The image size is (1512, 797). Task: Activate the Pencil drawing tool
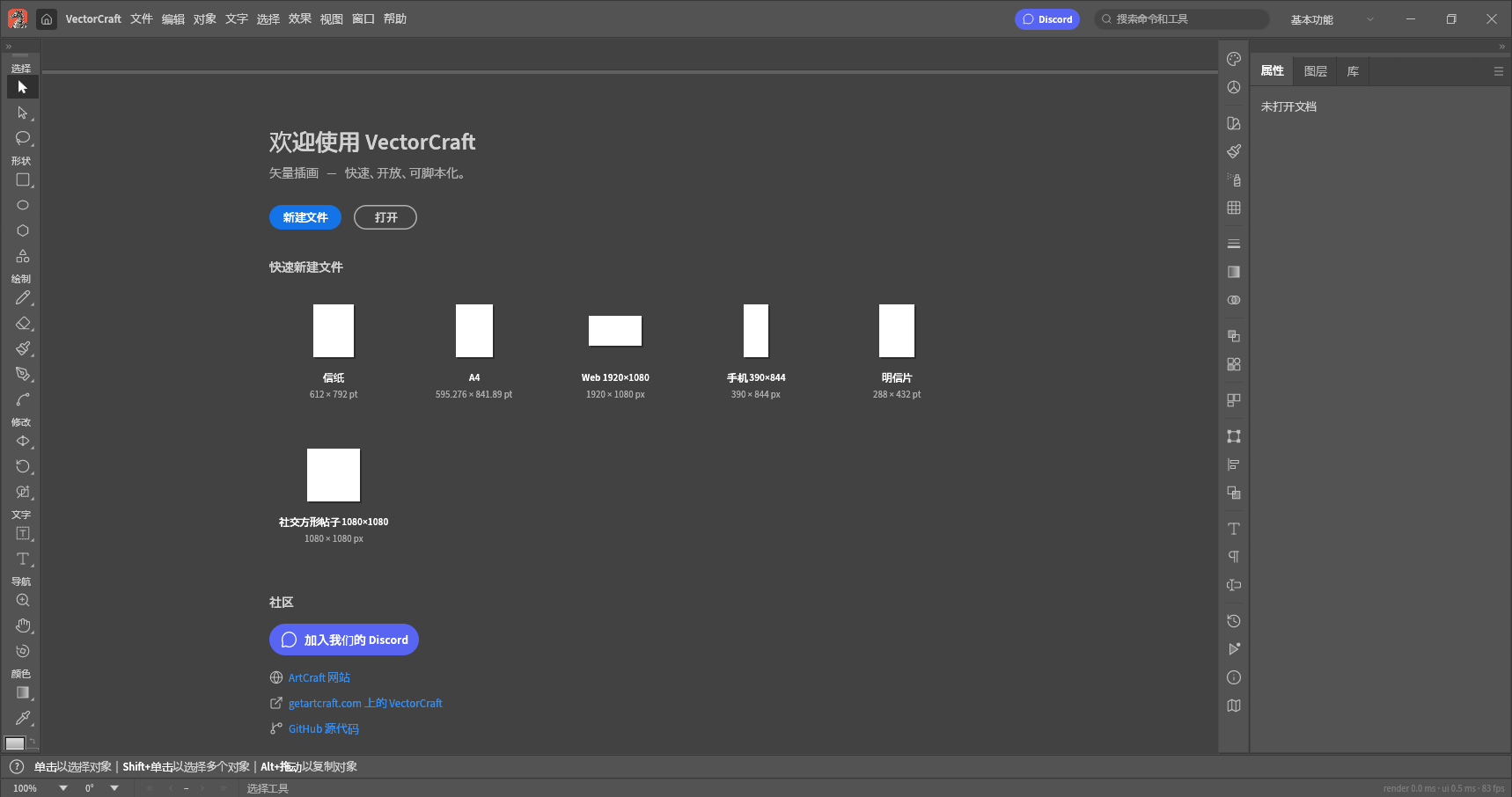(x=23, y=298)
